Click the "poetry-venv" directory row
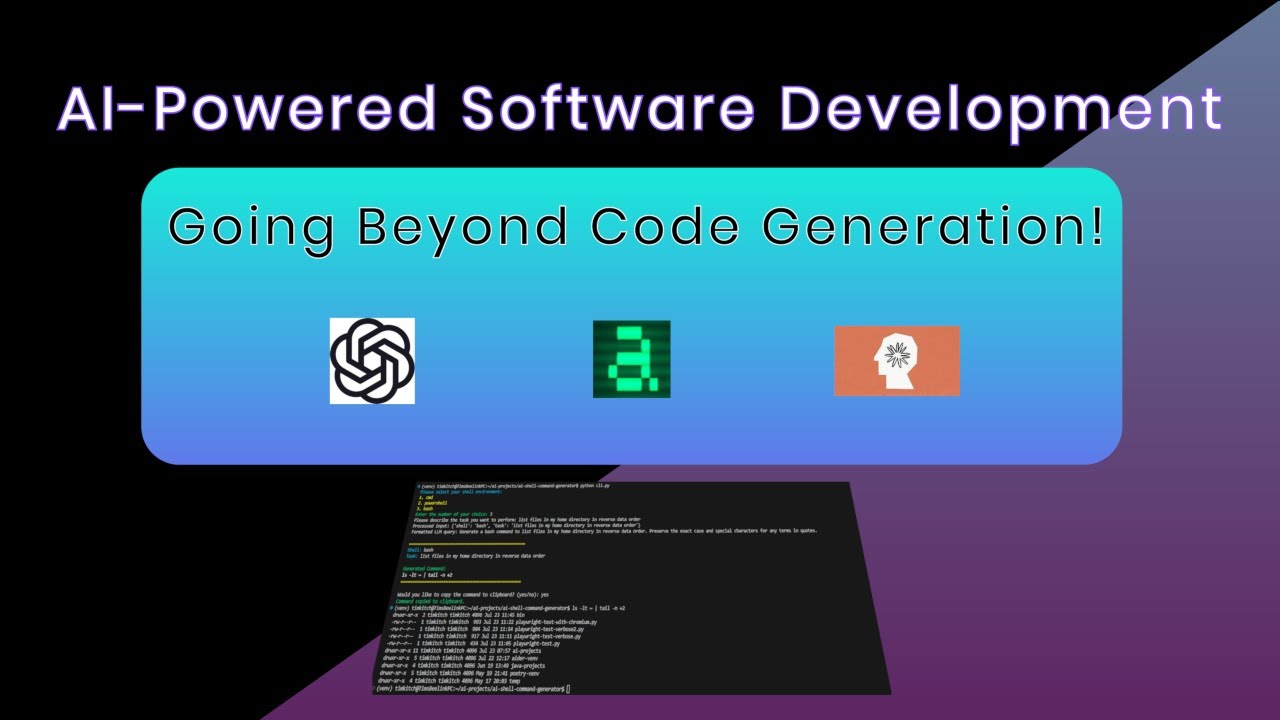Image resolution: width=1280 pixels, height=720 pixels. (458, 673)
